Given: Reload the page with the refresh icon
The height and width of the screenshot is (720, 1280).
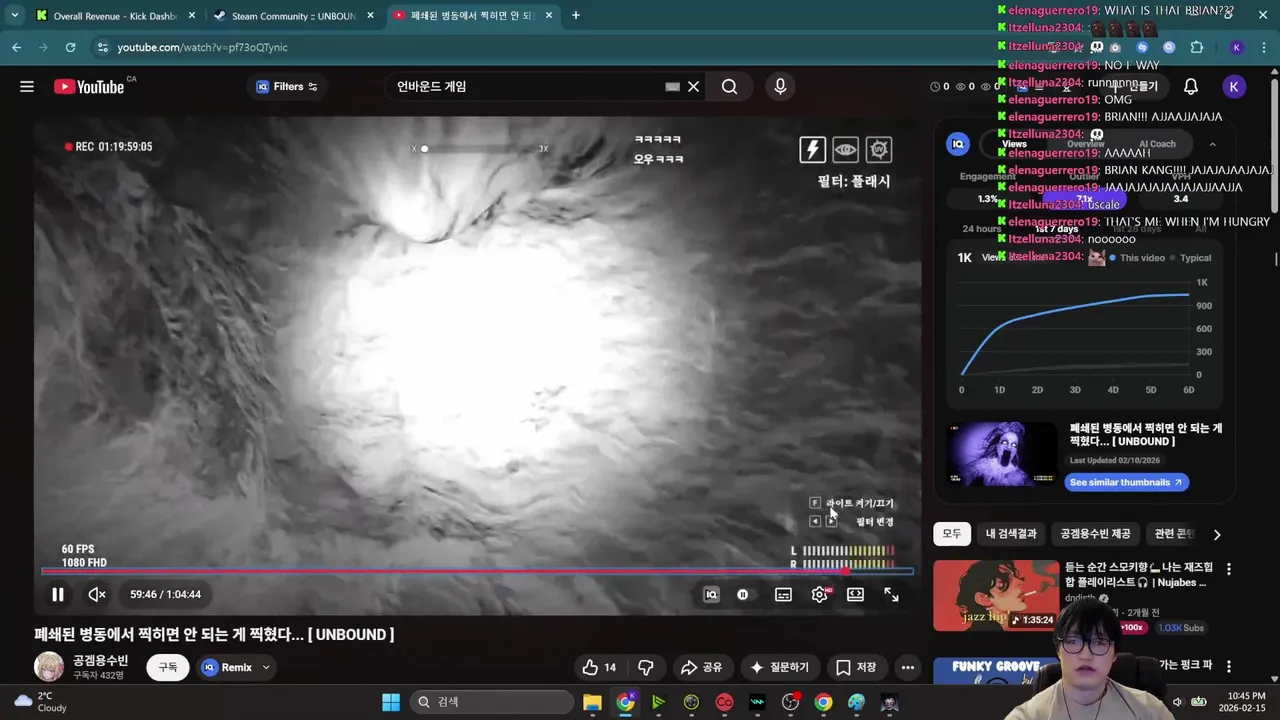Looking at the screenshot, I should [70, 47].
